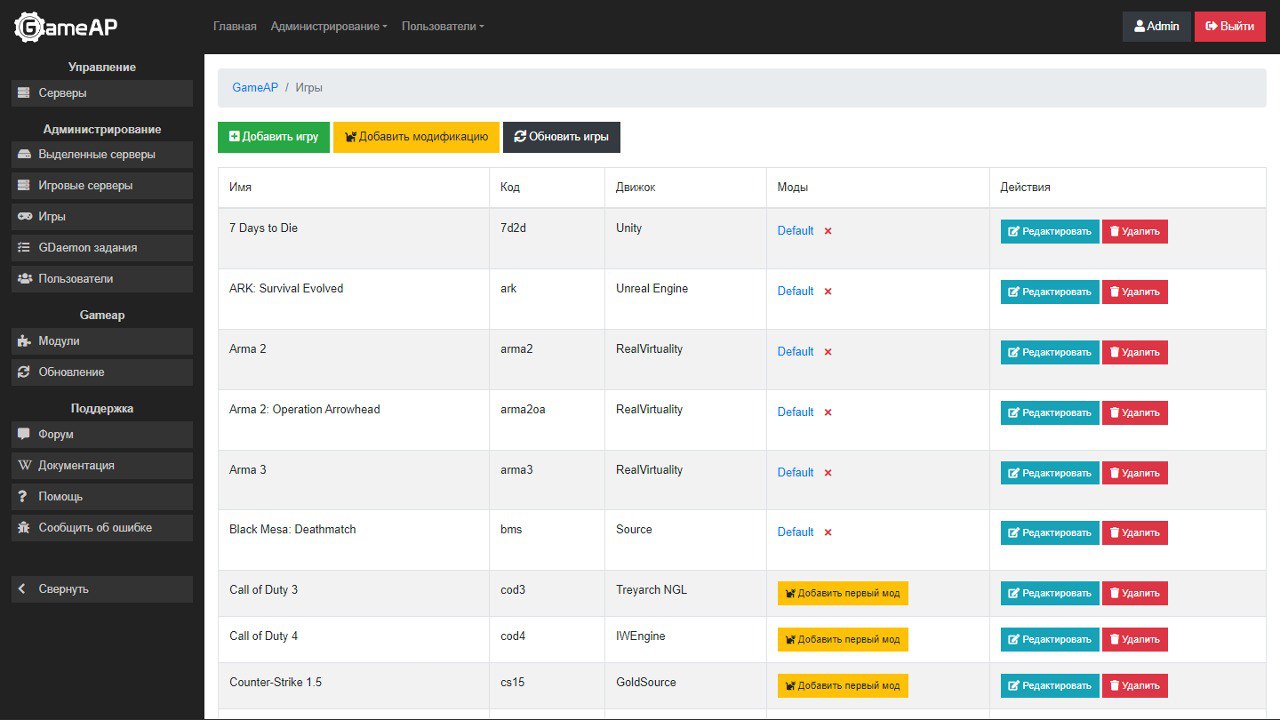Delete Call of Duty 3 game
This screenshot has height=720, width=1280.
[x=1135, y=593]
